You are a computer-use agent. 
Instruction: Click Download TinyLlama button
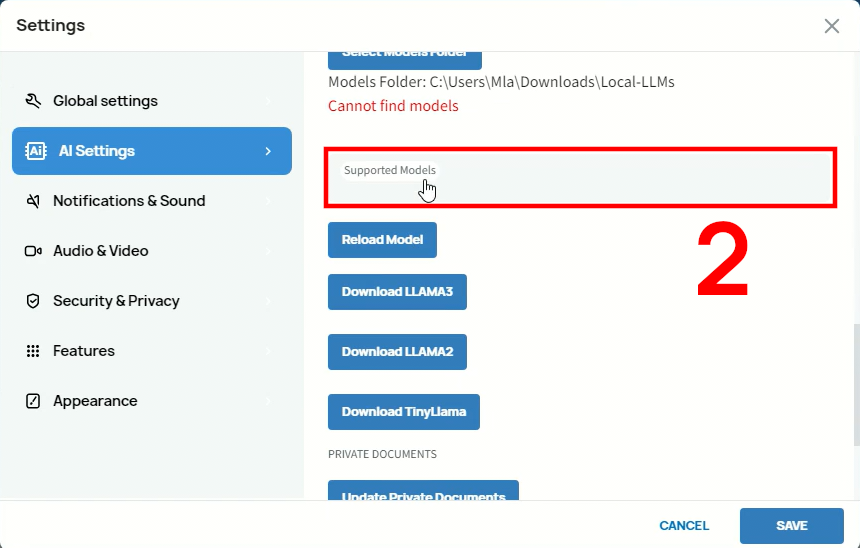403,412
